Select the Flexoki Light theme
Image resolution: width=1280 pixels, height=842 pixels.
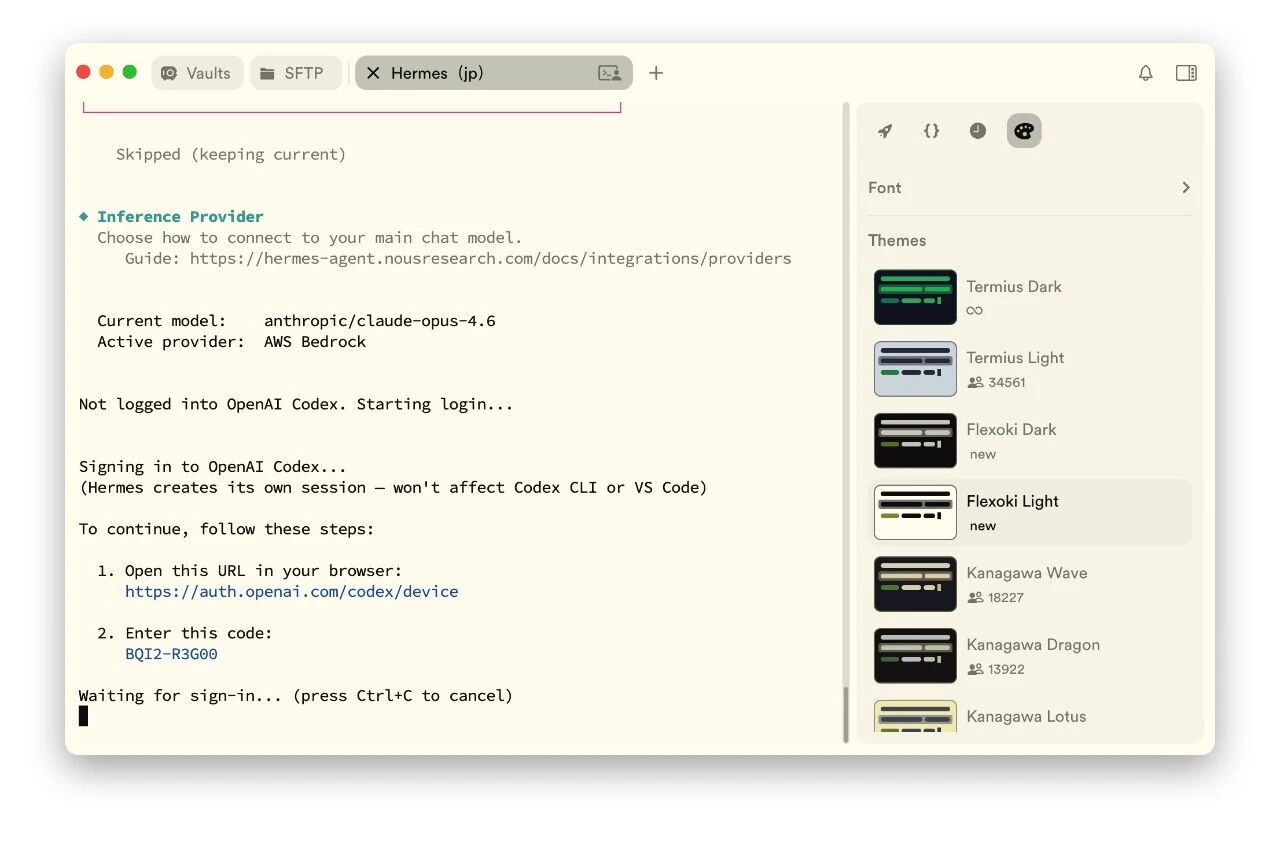(x=1030, y=512)
